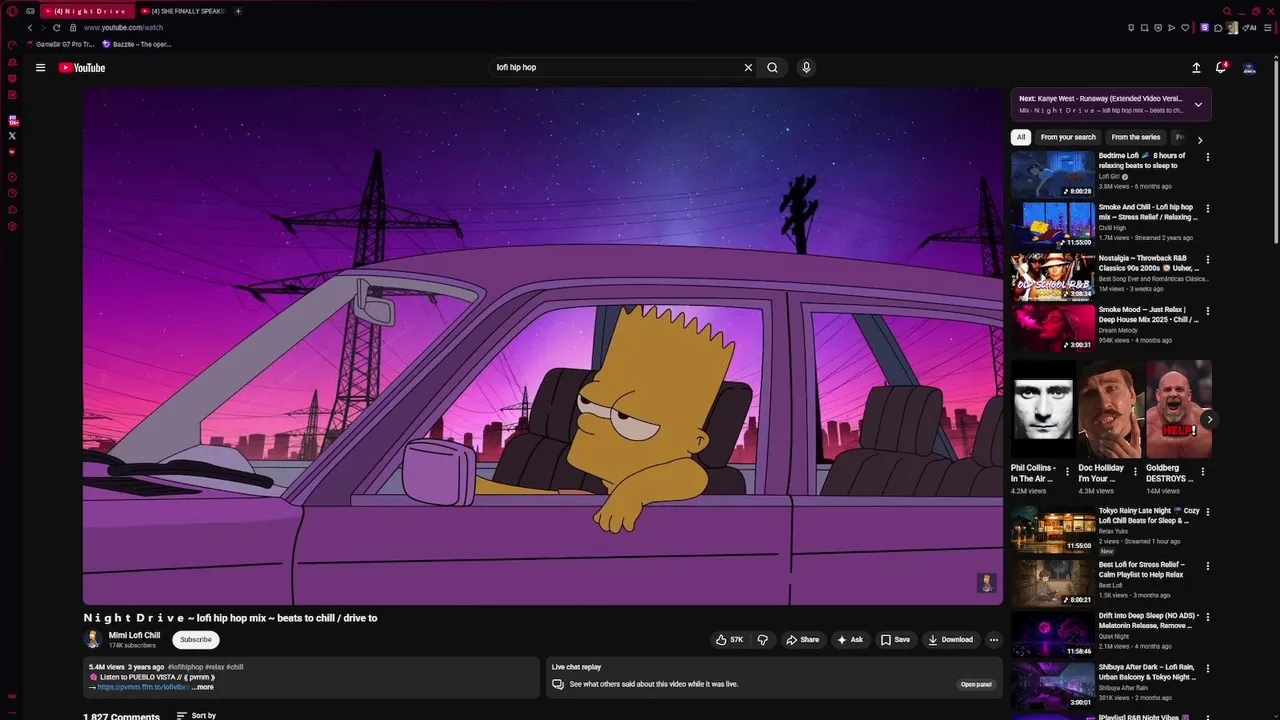
Task: Save the video to a playlist
Action: [x=895, y=640]
